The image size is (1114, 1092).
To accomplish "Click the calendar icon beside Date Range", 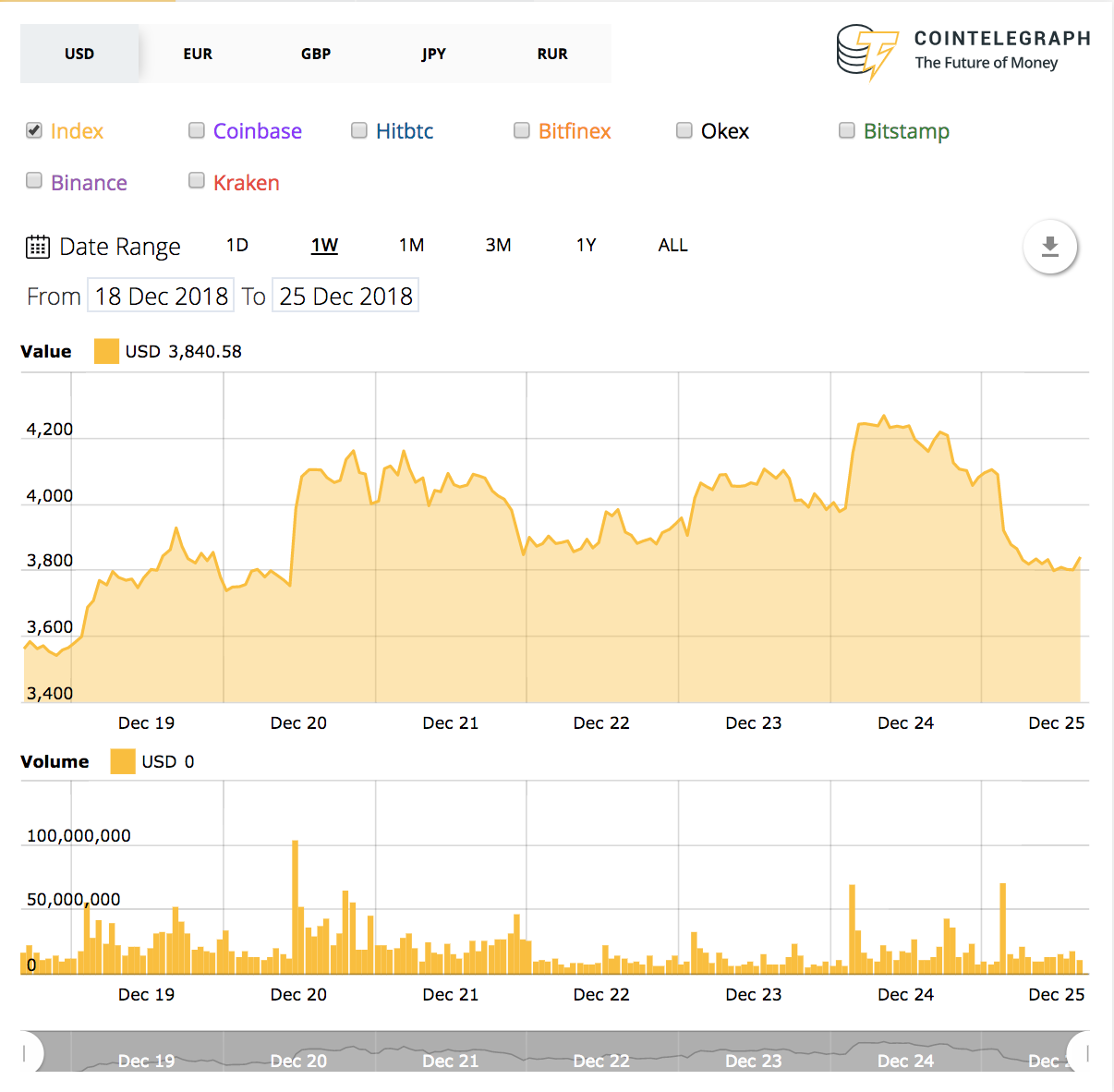I will coord(38,247).
